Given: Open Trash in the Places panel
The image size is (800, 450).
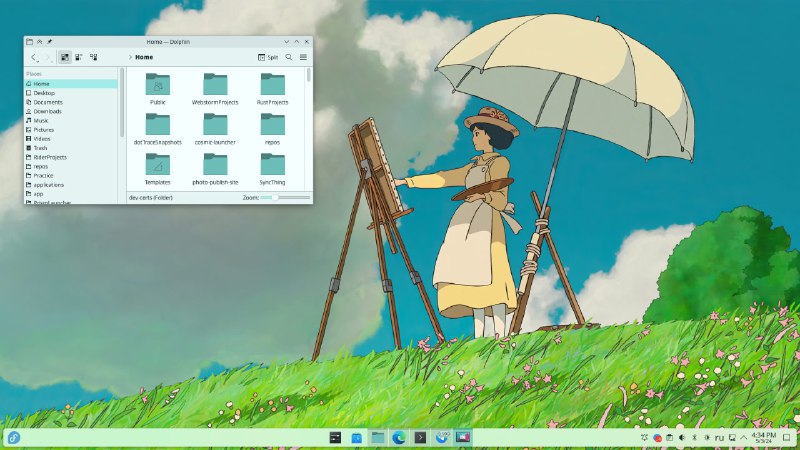Looking at the screenshot, I should click(x=71, y=148).
